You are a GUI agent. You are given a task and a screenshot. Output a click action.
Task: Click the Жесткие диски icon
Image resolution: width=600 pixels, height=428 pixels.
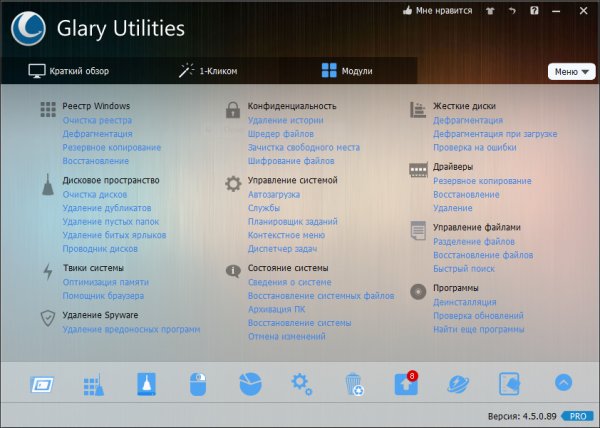[x=418, y=110]
